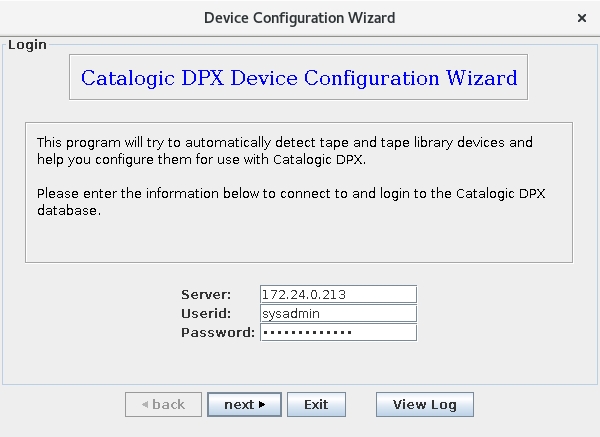Click the blue Catalogic DPX wizard heading

coord(299,77)
